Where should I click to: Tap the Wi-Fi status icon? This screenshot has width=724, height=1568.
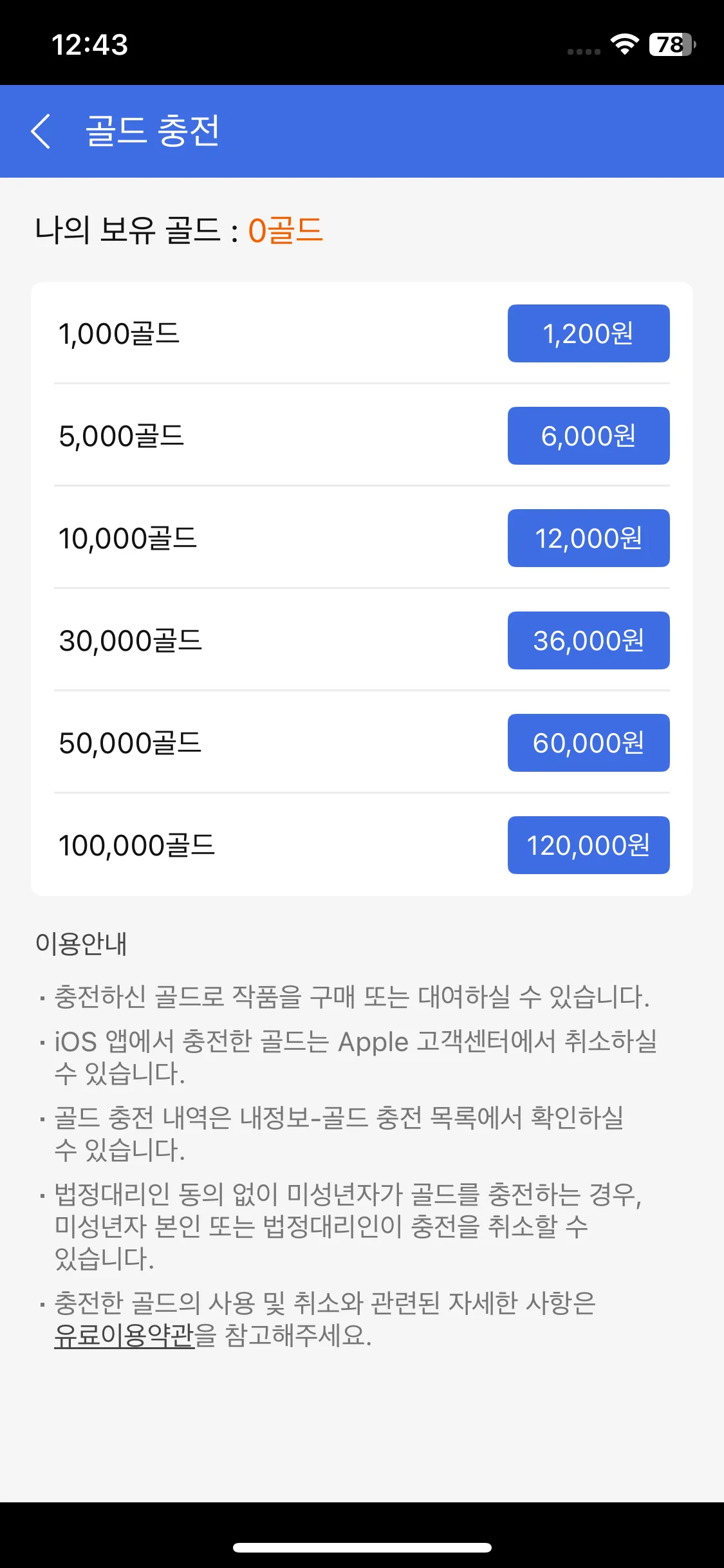[x=624, y=44]
